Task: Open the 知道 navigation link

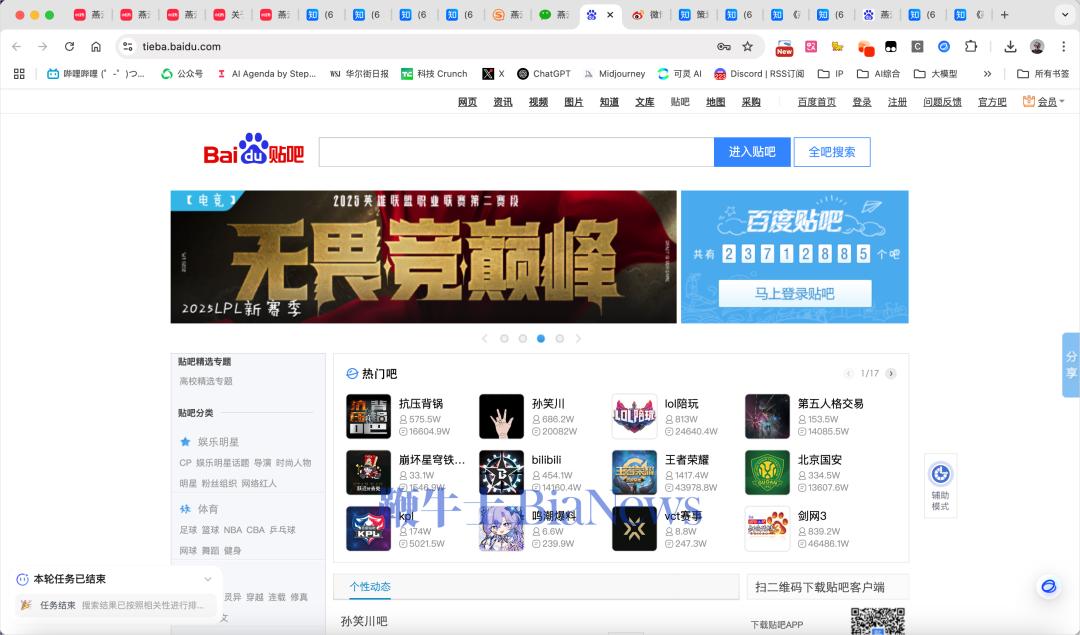Action: (x=609, y=102)
